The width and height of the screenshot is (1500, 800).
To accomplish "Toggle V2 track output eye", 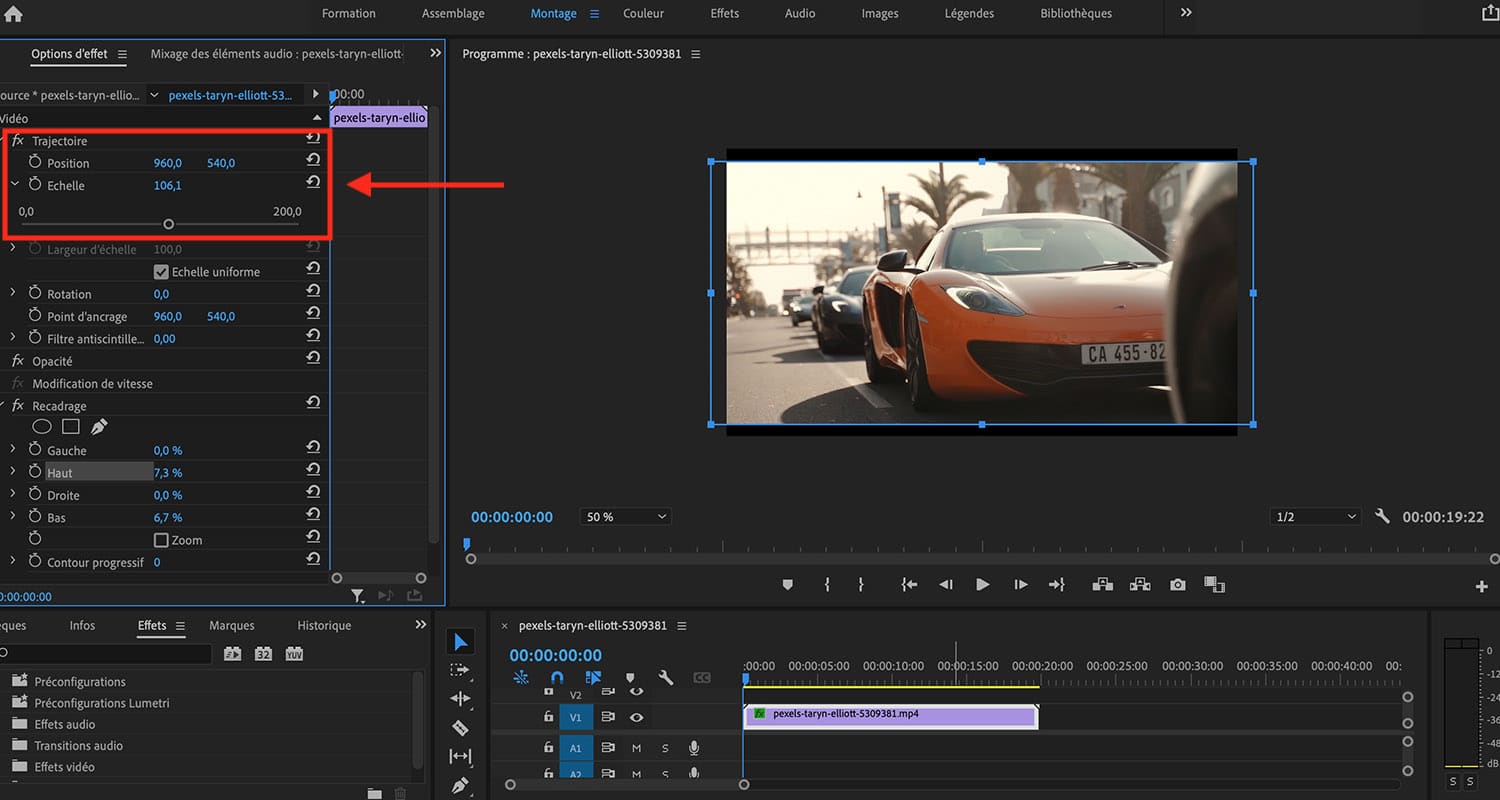I will point(636,691).
